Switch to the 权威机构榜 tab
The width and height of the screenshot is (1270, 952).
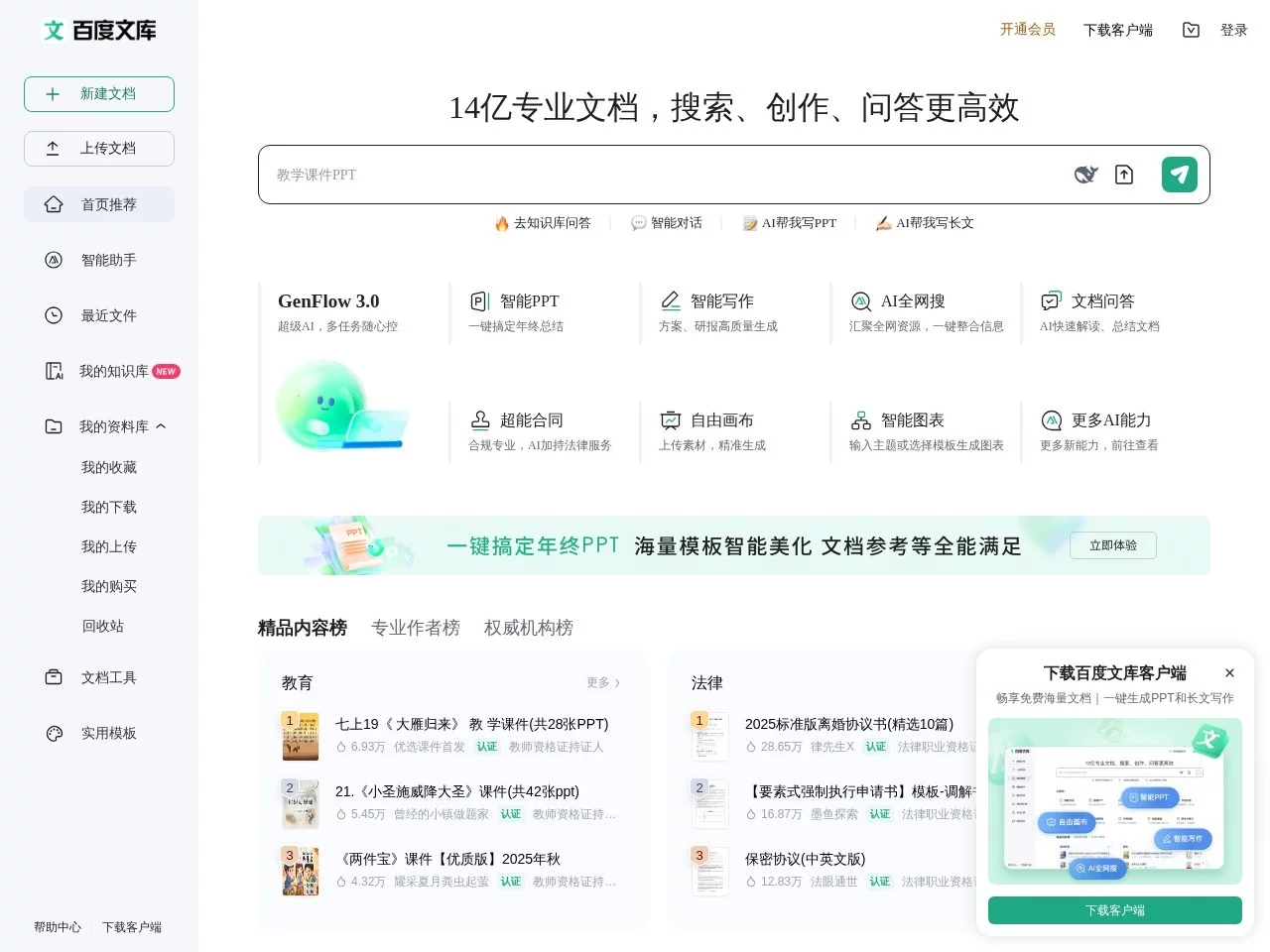529,627
